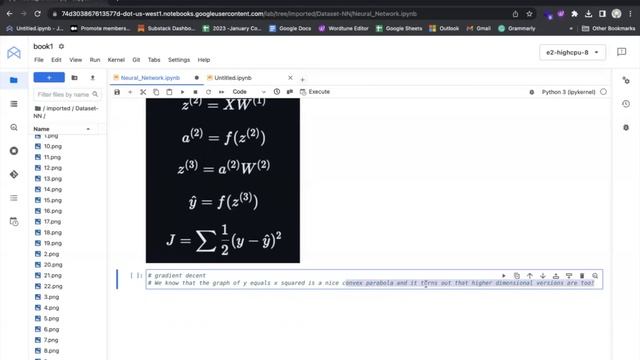The height and width of the screenshot is (360, 640).
Task: Open the e2-highcpu-8 machine type dropdown
Action: point(572,52)
